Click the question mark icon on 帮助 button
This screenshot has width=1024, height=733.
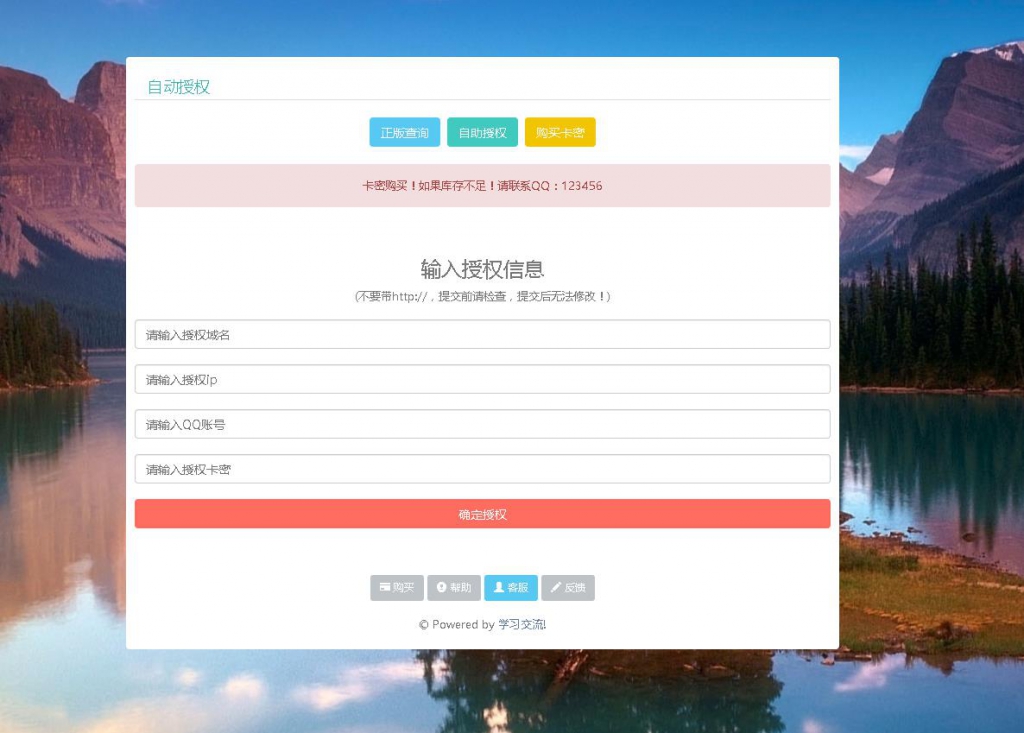click(442, 588)
